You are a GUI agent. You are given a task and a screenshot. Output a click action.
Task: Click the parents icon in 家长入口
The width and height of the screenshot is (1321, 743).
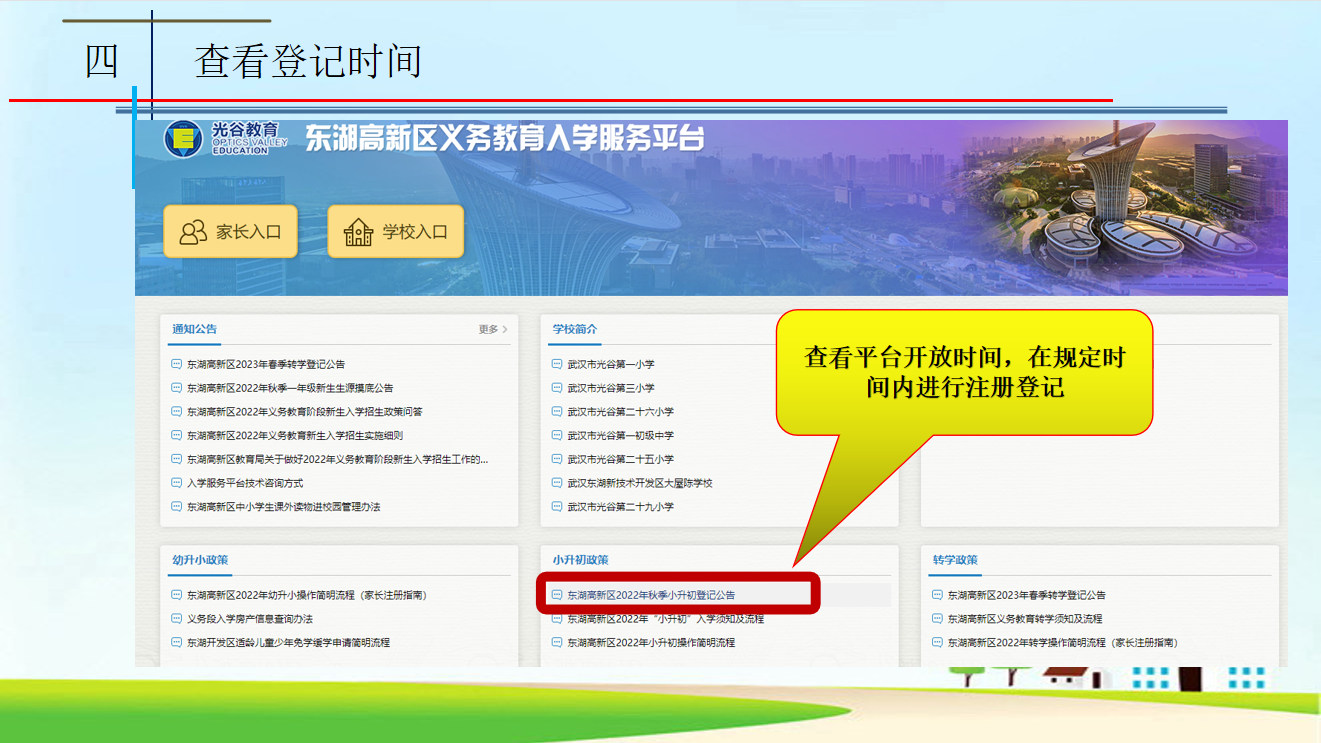[x=192, y=232]
